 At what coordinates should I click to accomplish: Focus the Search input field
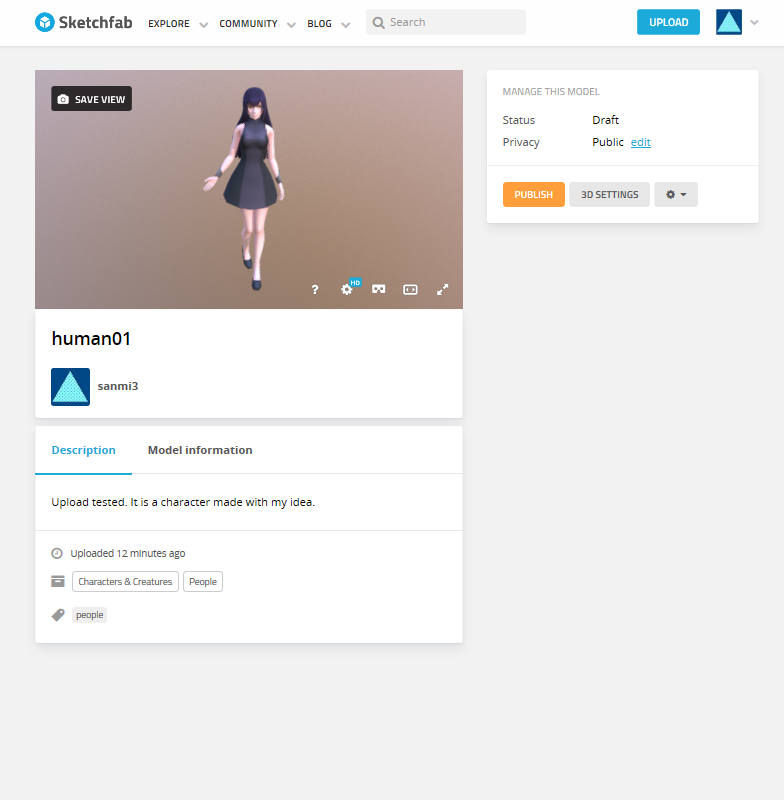point(446,22)
